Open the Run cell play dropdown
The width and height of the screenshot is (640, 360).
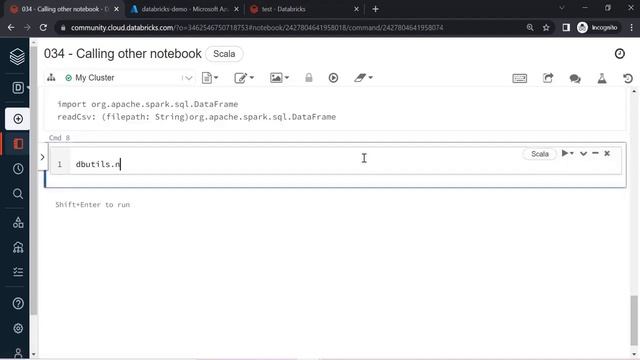[x=567, y=153]
